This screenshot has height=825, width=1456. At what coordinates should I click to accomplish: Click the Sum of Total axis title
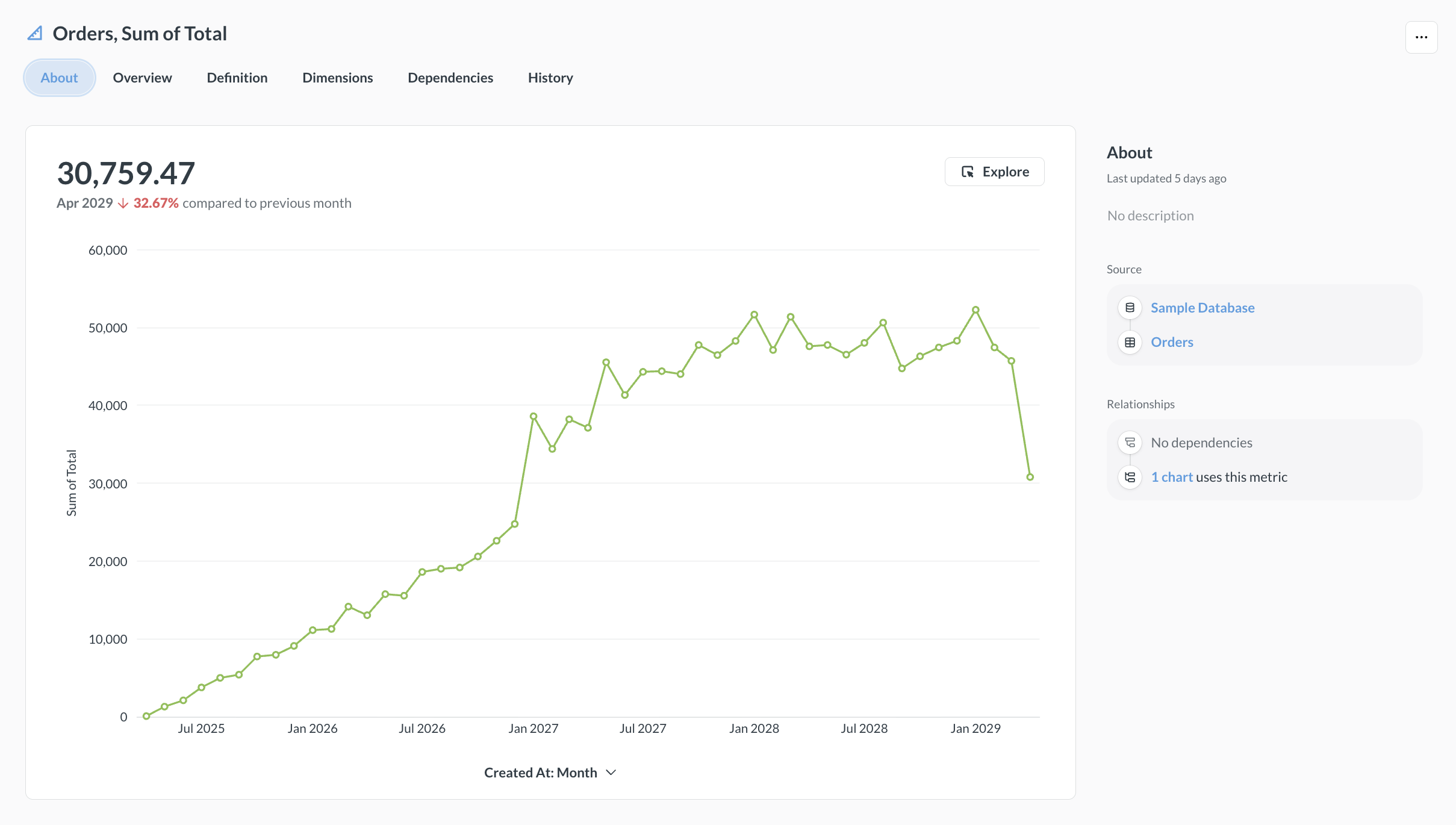(x=72, y=483)
